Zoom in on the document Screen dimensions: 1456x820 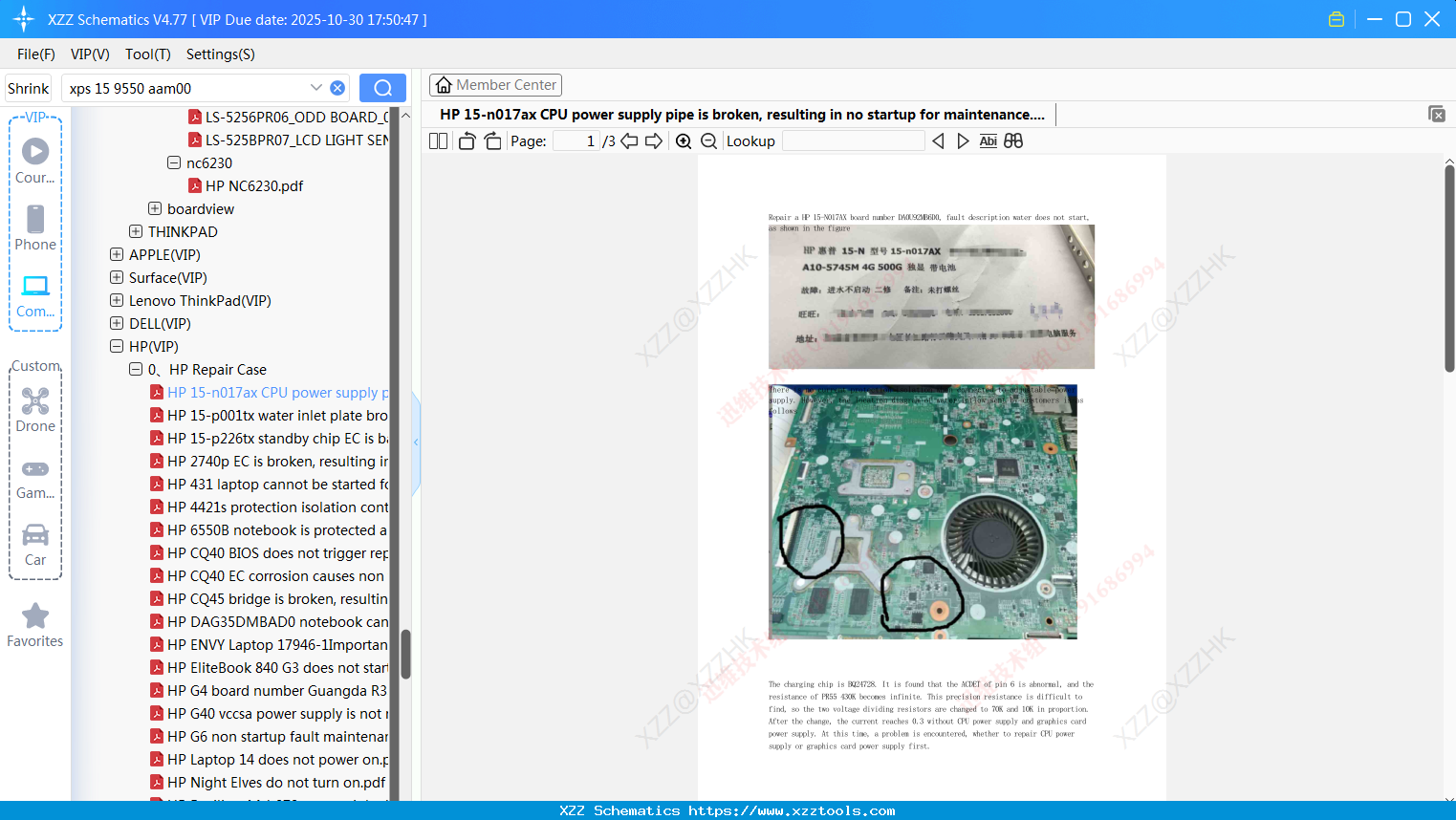684,140
